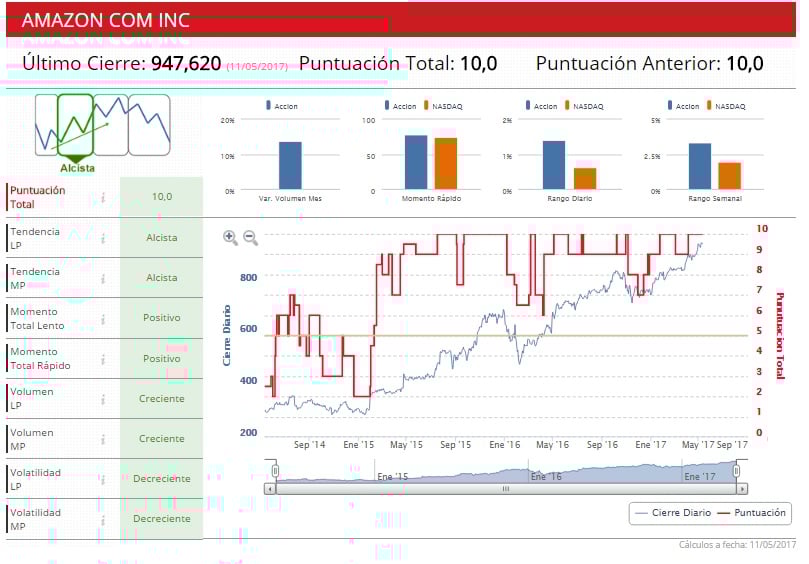Click the orange NASDAQ bar in Momento Rápido
This screenshot has width=809, height=564.
446,164
